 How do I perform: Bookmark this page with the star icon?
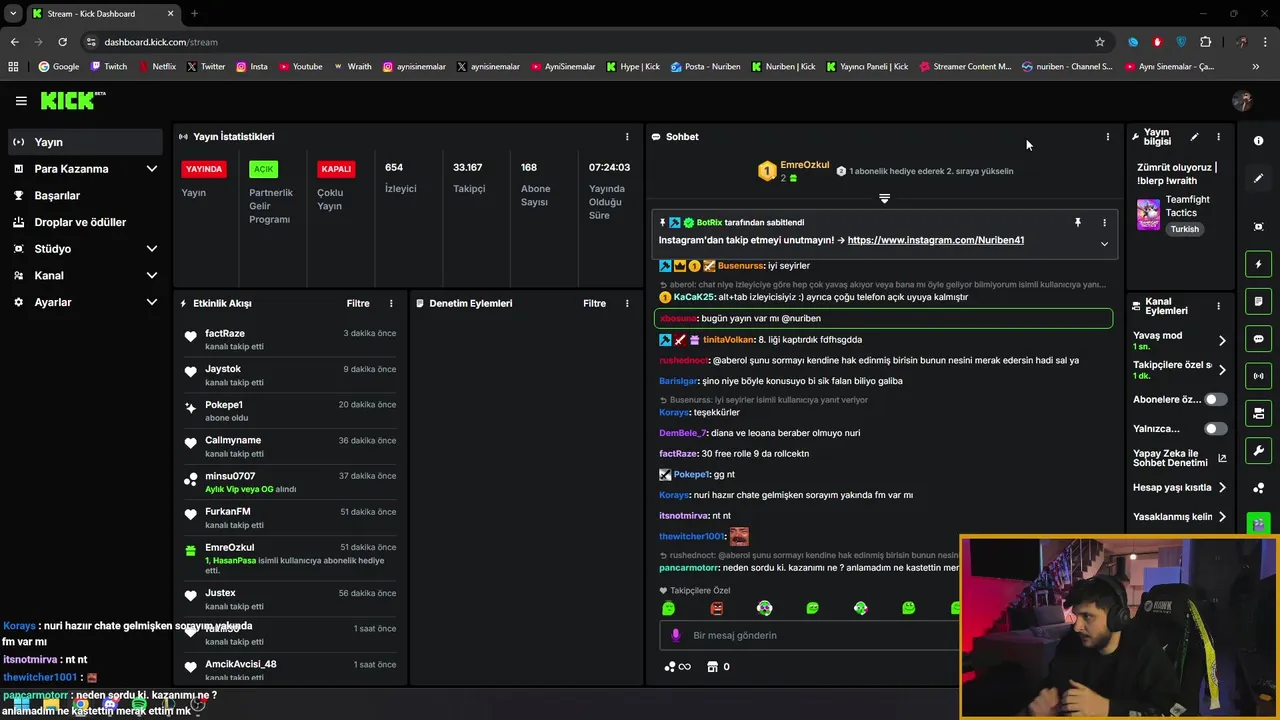click(1100, 42)
